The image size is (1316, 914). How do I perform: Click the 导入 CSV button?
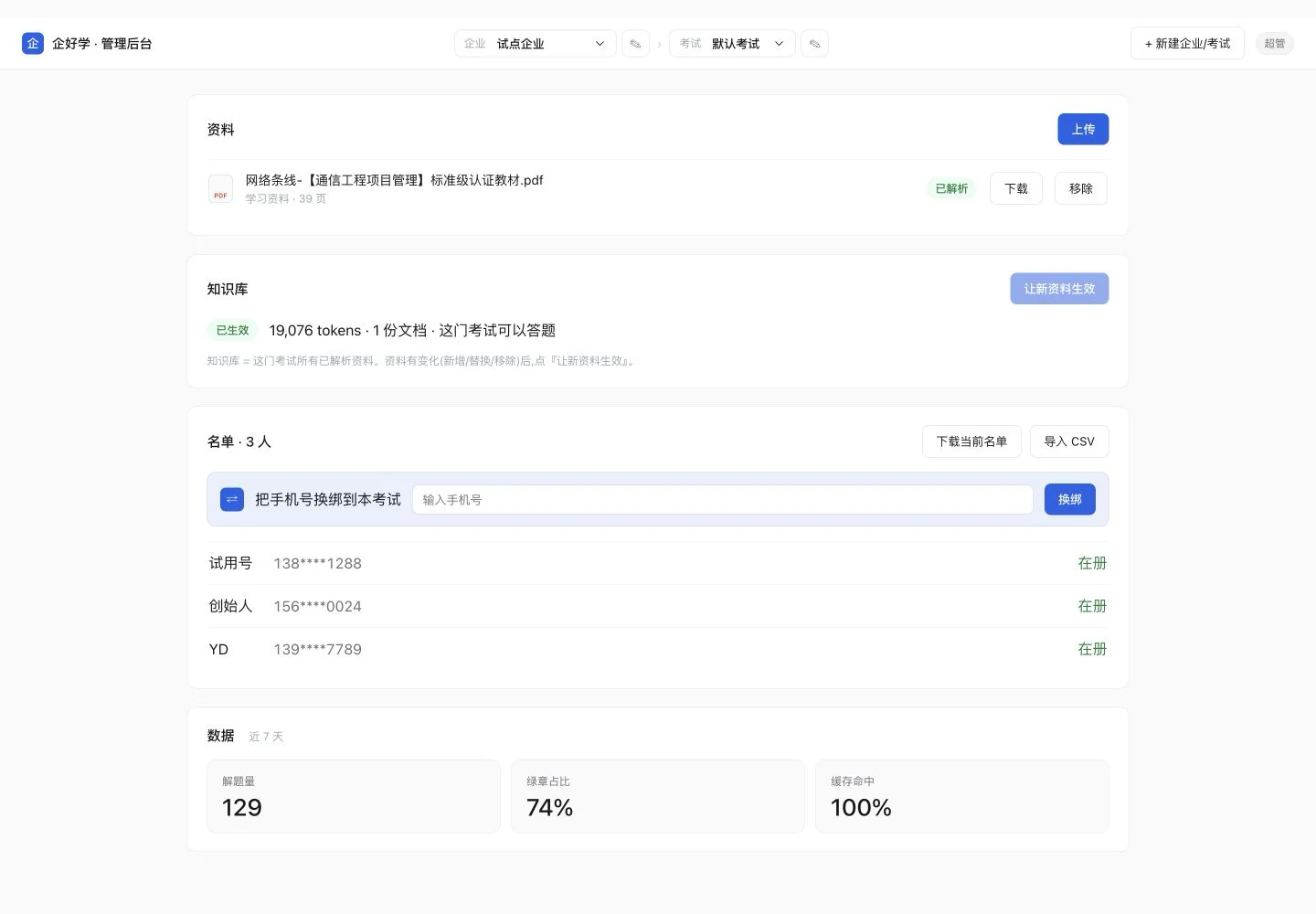[1069, 441]
